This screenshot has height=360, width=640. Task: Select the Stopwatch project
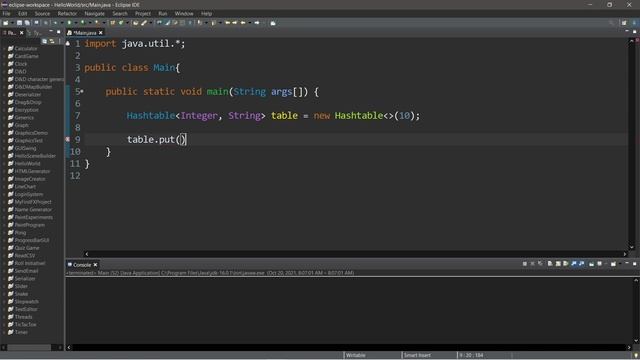click(27, 302)
